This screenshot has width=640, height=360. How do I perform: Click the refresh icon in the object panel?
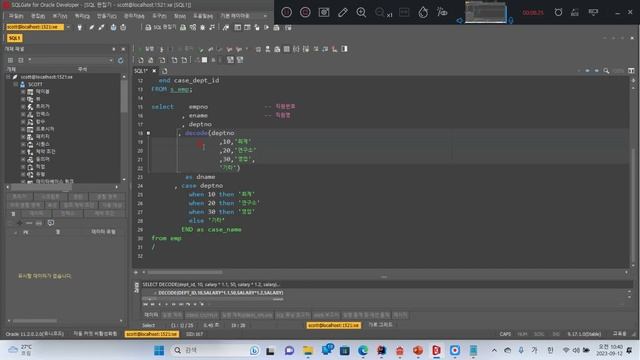pos(120,60)
